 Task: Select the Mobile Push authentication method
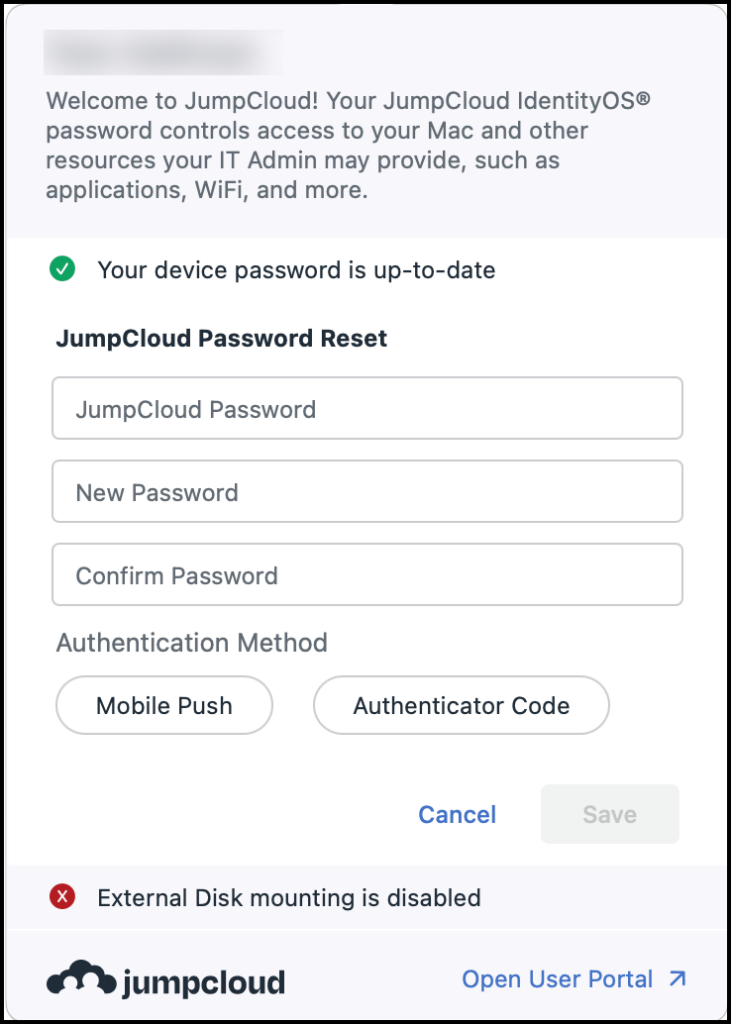pos(163,705)
